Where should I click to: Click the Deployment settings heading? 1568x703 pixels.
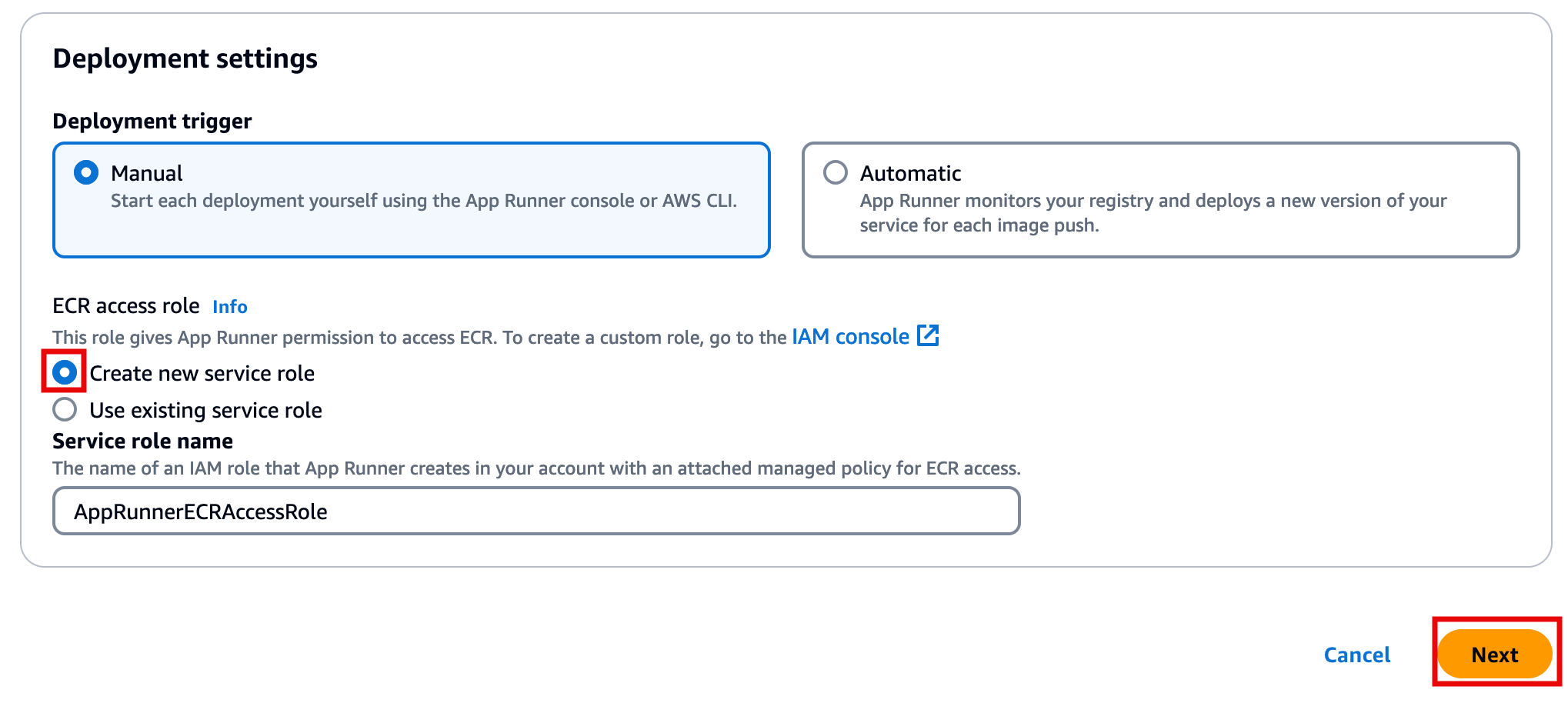coord(185,59)
